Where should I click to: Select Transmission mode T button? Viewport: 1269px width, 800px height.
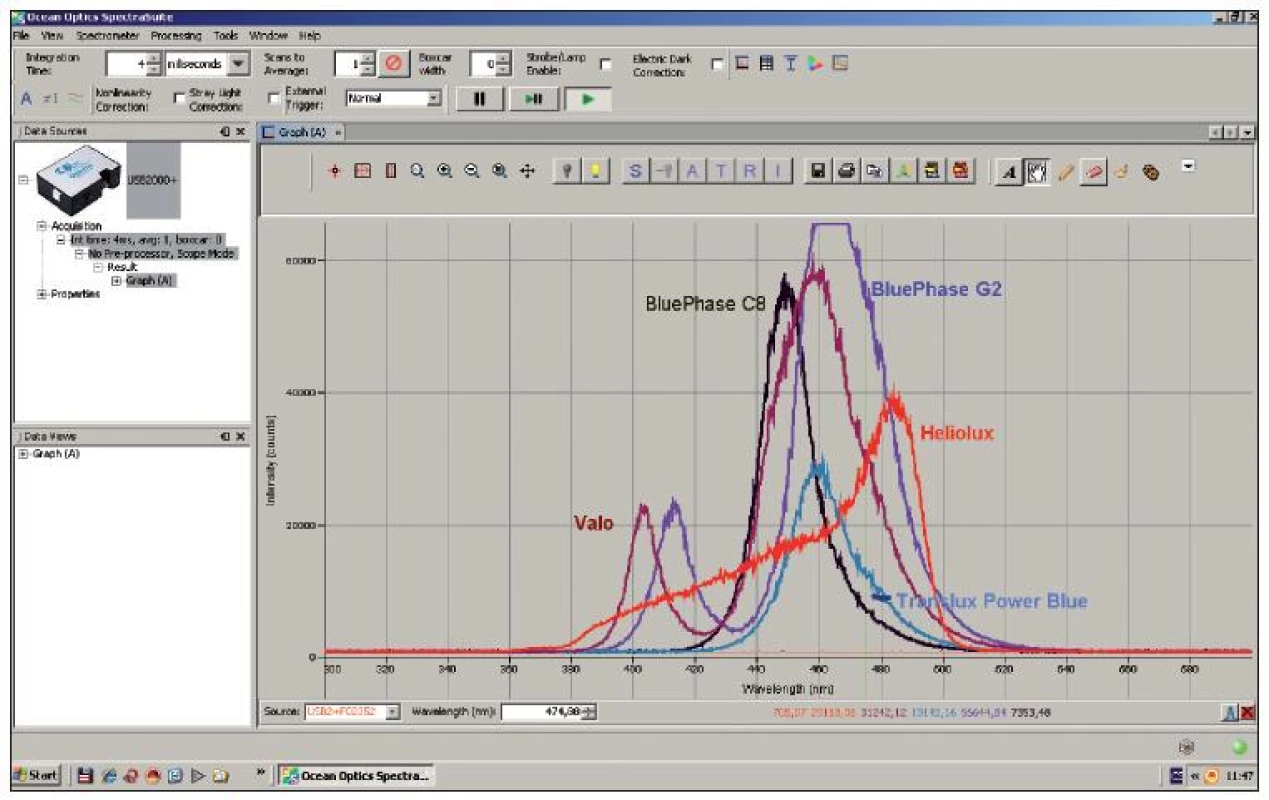[721, 172]
